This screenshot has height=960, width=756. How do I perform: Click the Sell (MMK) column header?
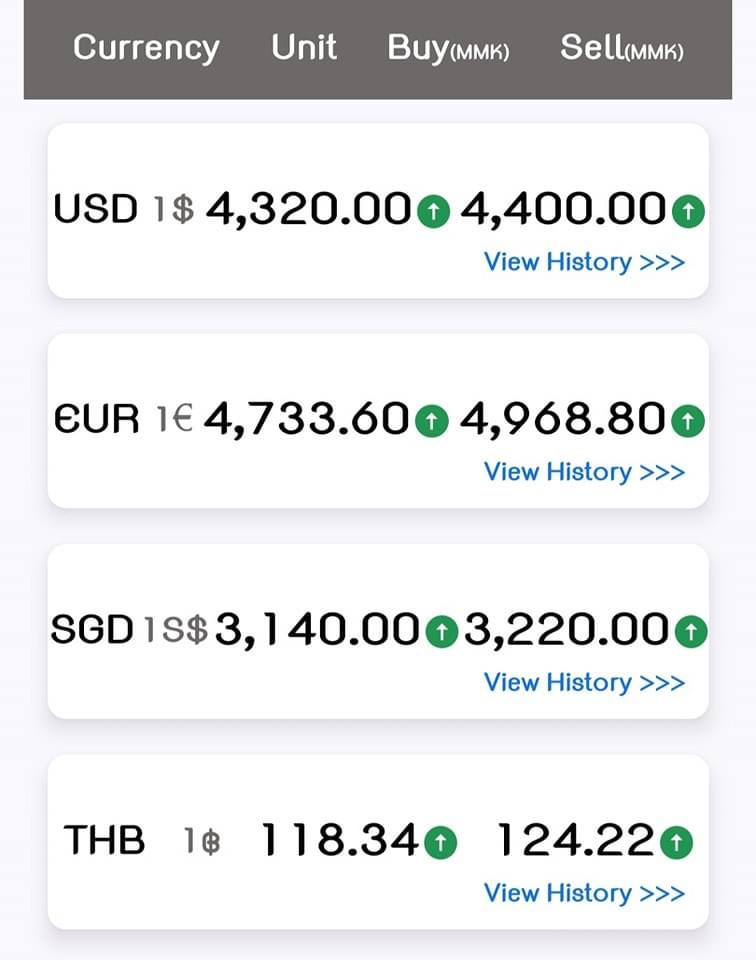point(622,48)
